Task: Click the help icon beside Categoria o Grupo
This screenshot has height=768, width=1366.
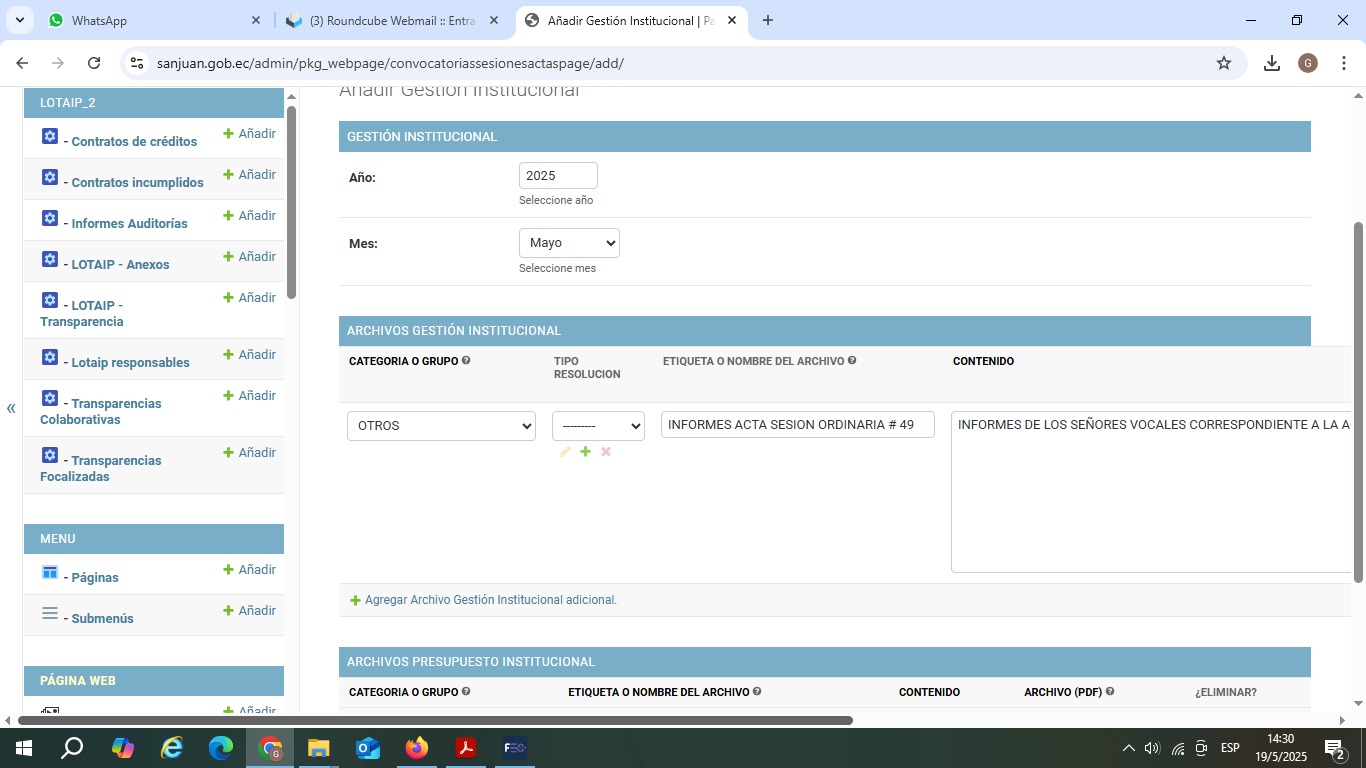Action: point(466,361)
